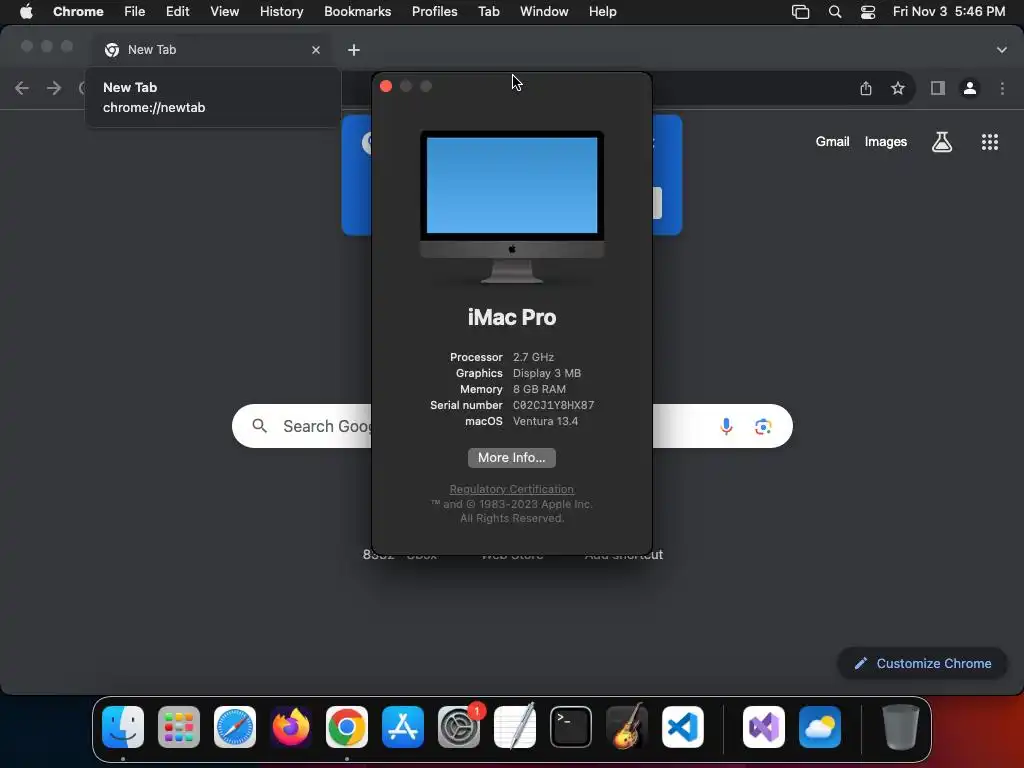Open the File menu
The image size is (1024, 768).
coord(135,12)
